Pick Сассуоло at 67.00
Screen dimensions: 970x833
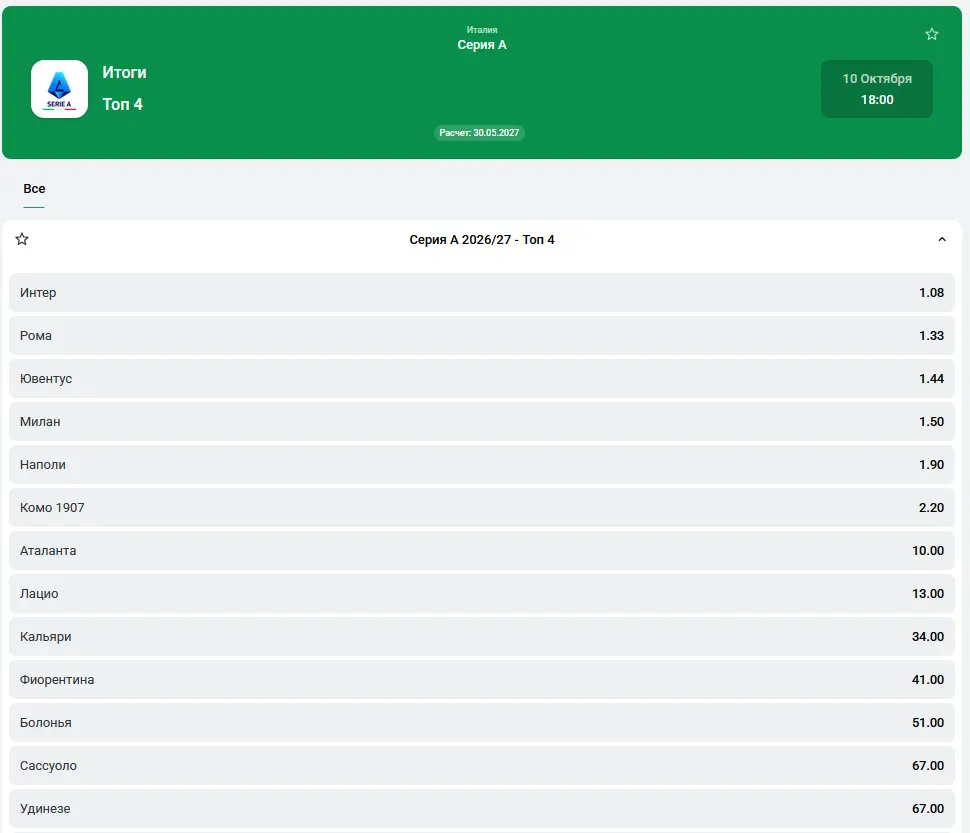(x=482, y=766)
